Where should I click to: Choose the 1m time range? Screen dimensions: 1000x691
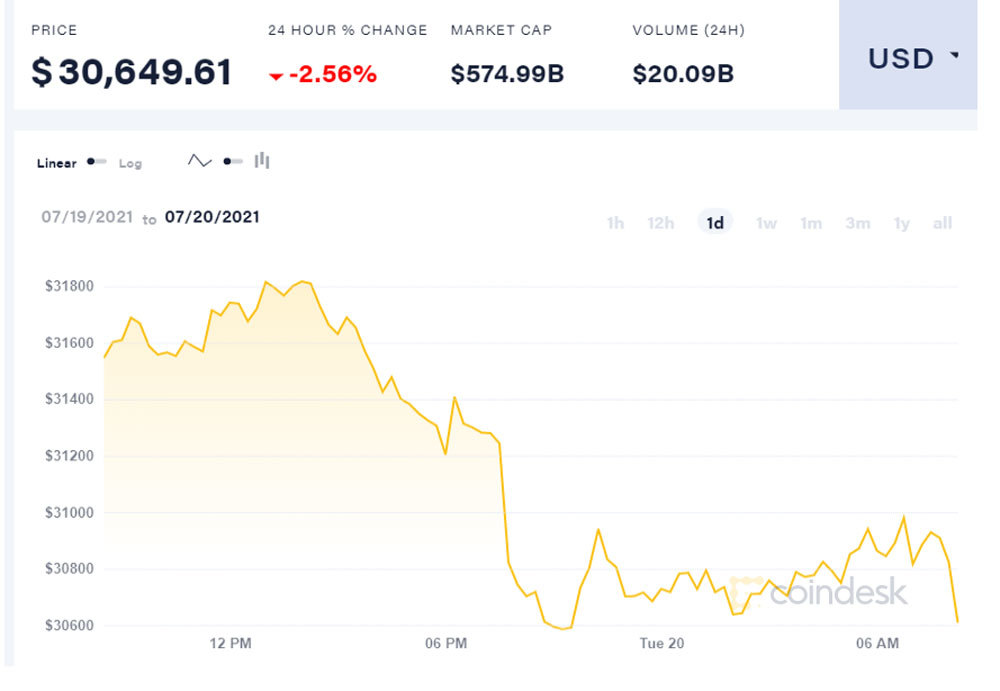[811, 223]
